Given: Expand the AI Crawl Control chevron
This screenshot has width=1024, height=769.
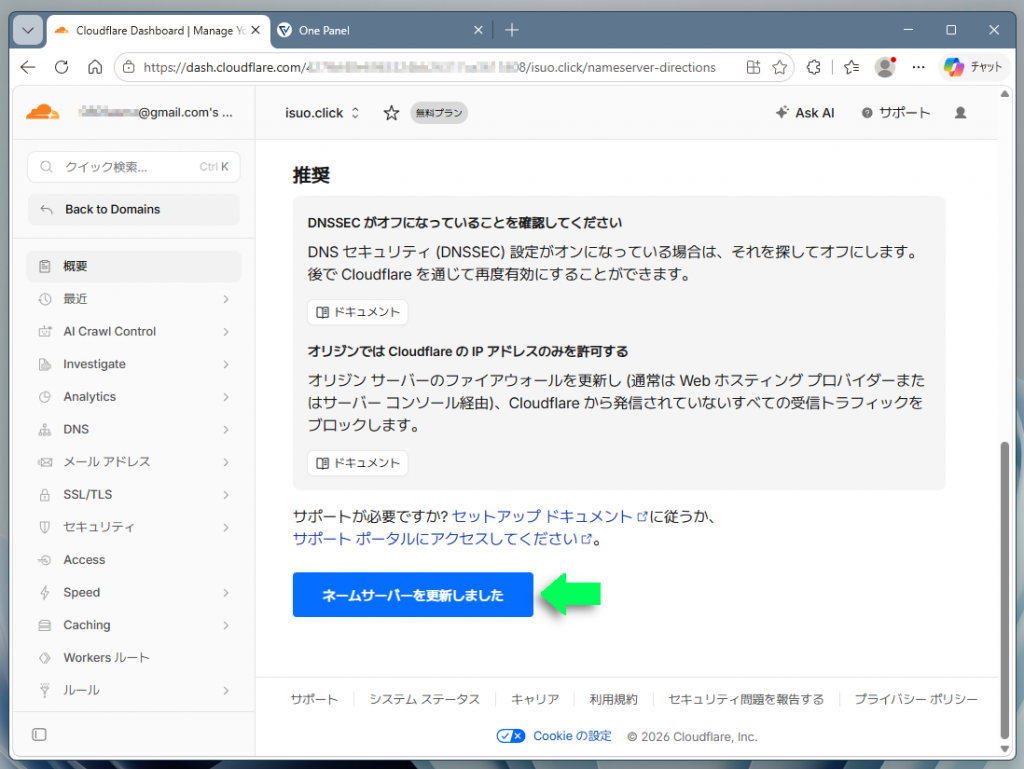Looking at the screenshot, I should [x=226, y=332].
